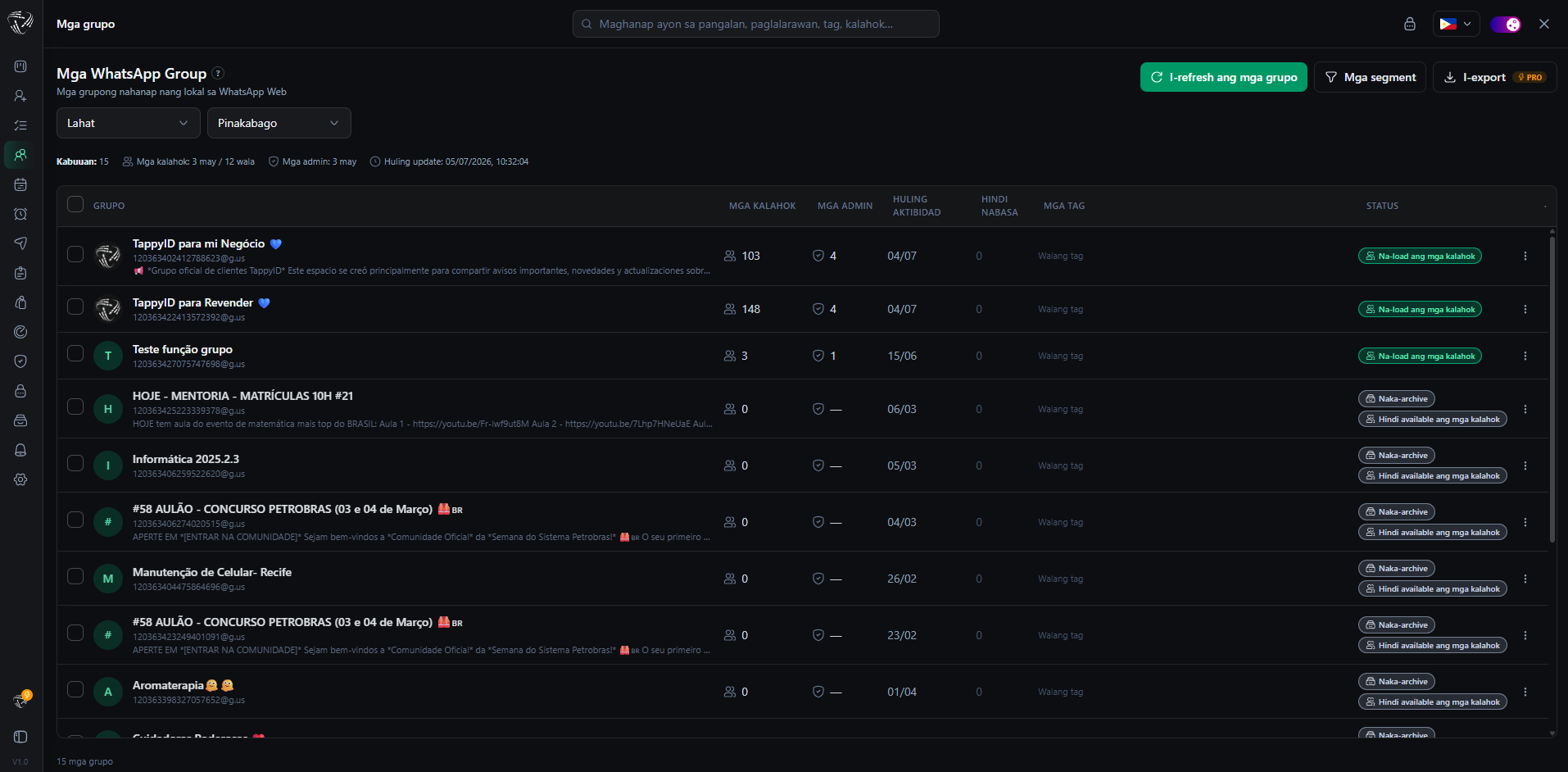Open the kanban board sidebar icon

pyautogui.click(x=20, y=66)
